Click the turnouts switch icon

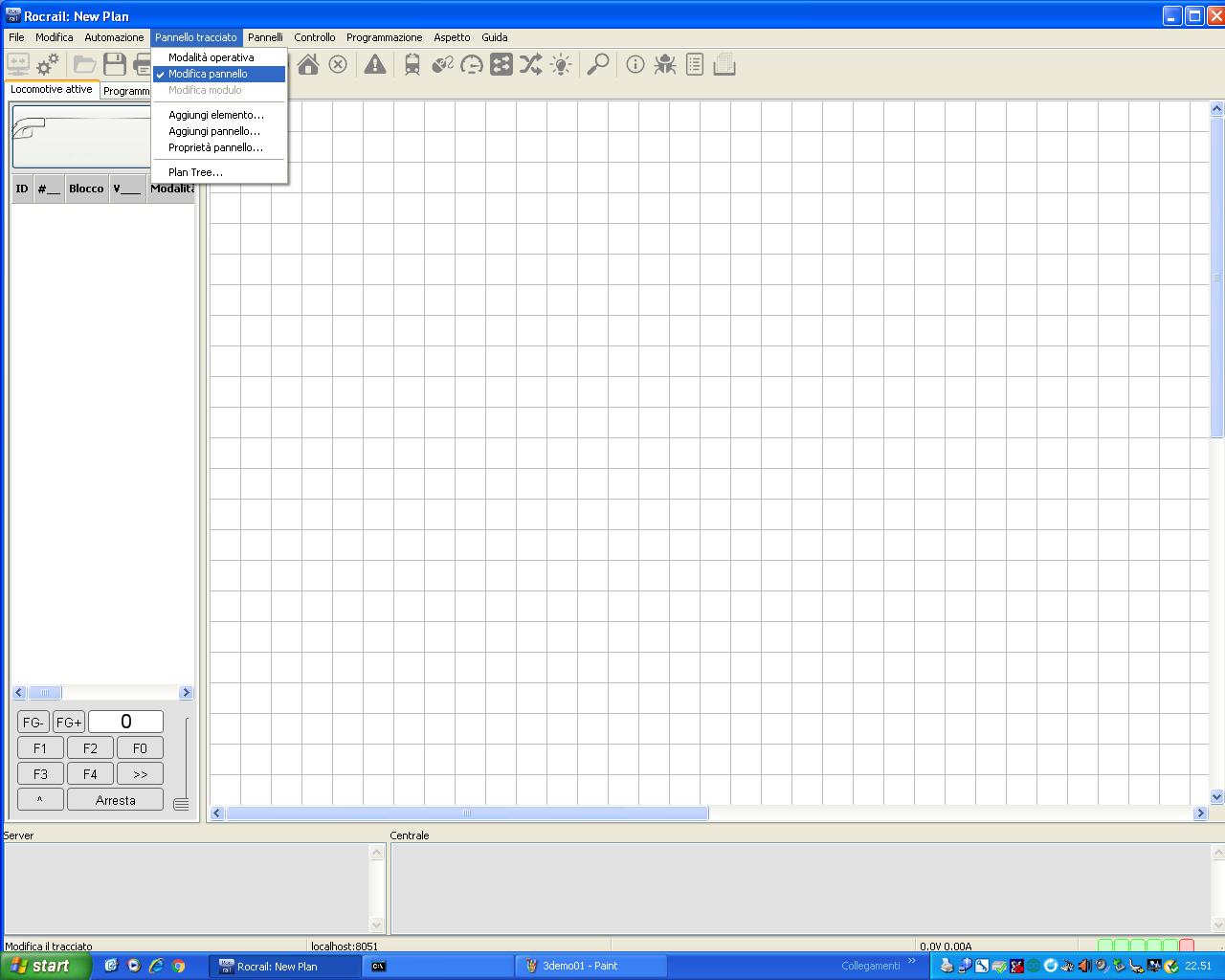[442, 64]
